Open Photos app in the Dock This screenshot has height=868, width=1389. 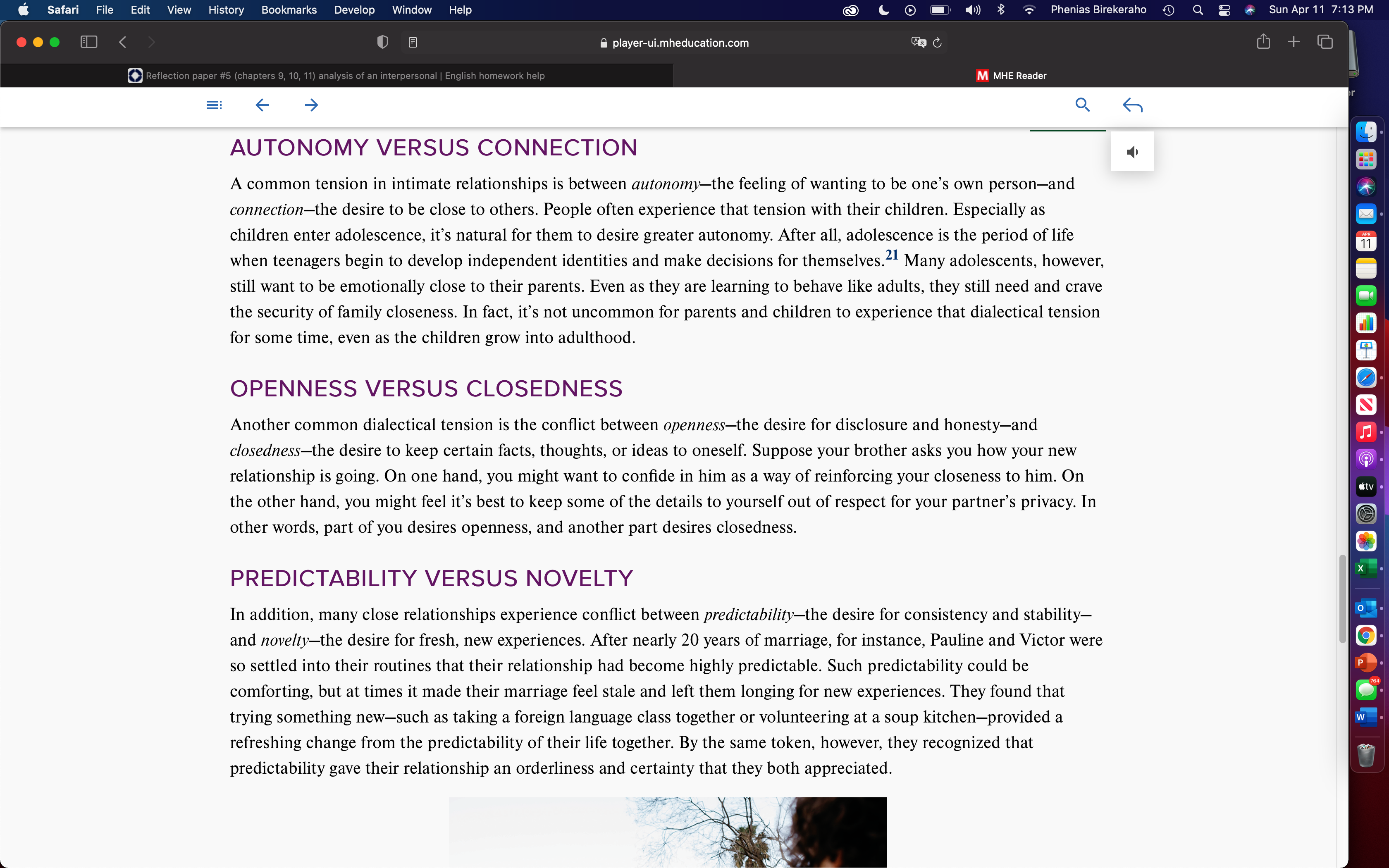[x=1366, y=541]
